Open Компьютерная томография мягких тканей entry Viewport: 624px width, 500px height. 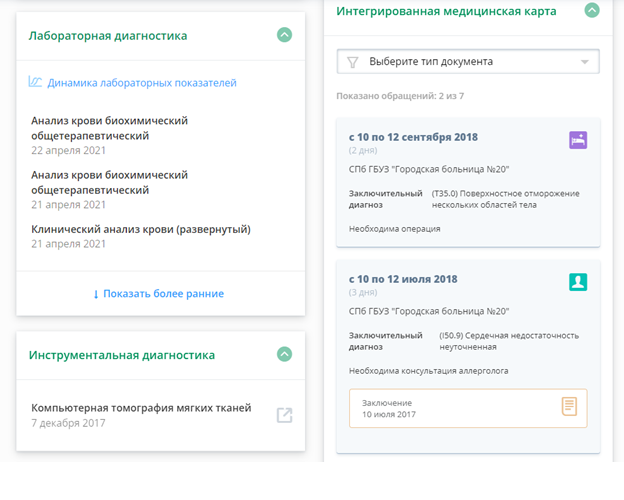(x=141, y=415)
